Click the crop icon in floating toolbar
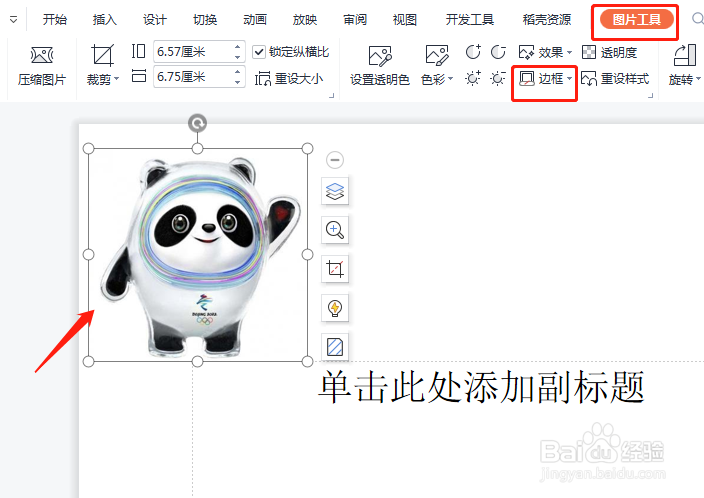Image resolution: width=704 pixels, height=498 pixels. (x=335, y=269)
